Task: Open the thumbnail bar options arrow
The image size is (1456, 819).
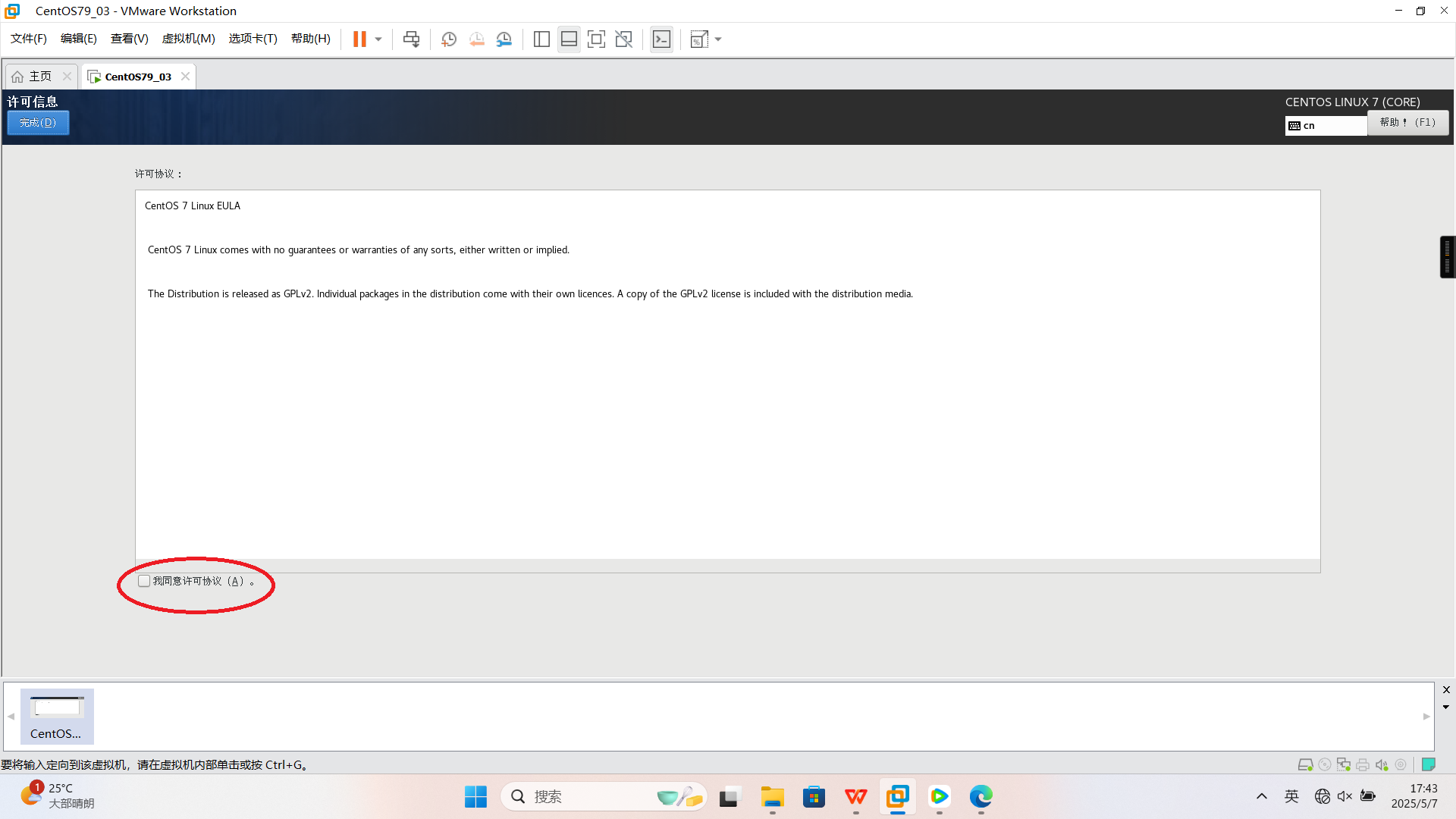Action: tap(1446, 708)
